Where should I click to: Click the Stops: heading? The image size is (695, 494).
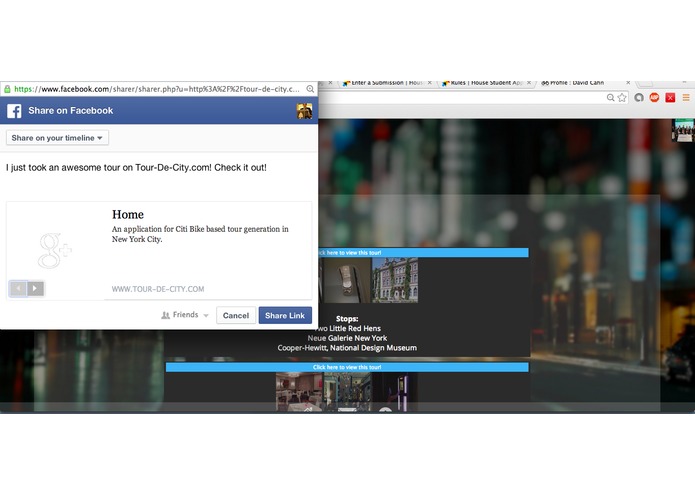(x=347, y=319)
